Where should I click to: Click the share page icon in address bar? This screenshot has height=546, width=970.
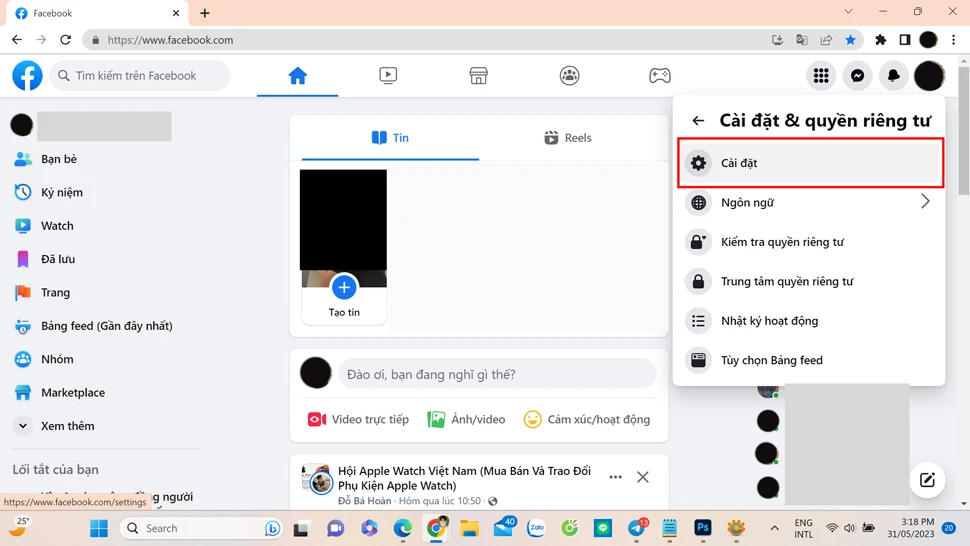coord(826,40)
